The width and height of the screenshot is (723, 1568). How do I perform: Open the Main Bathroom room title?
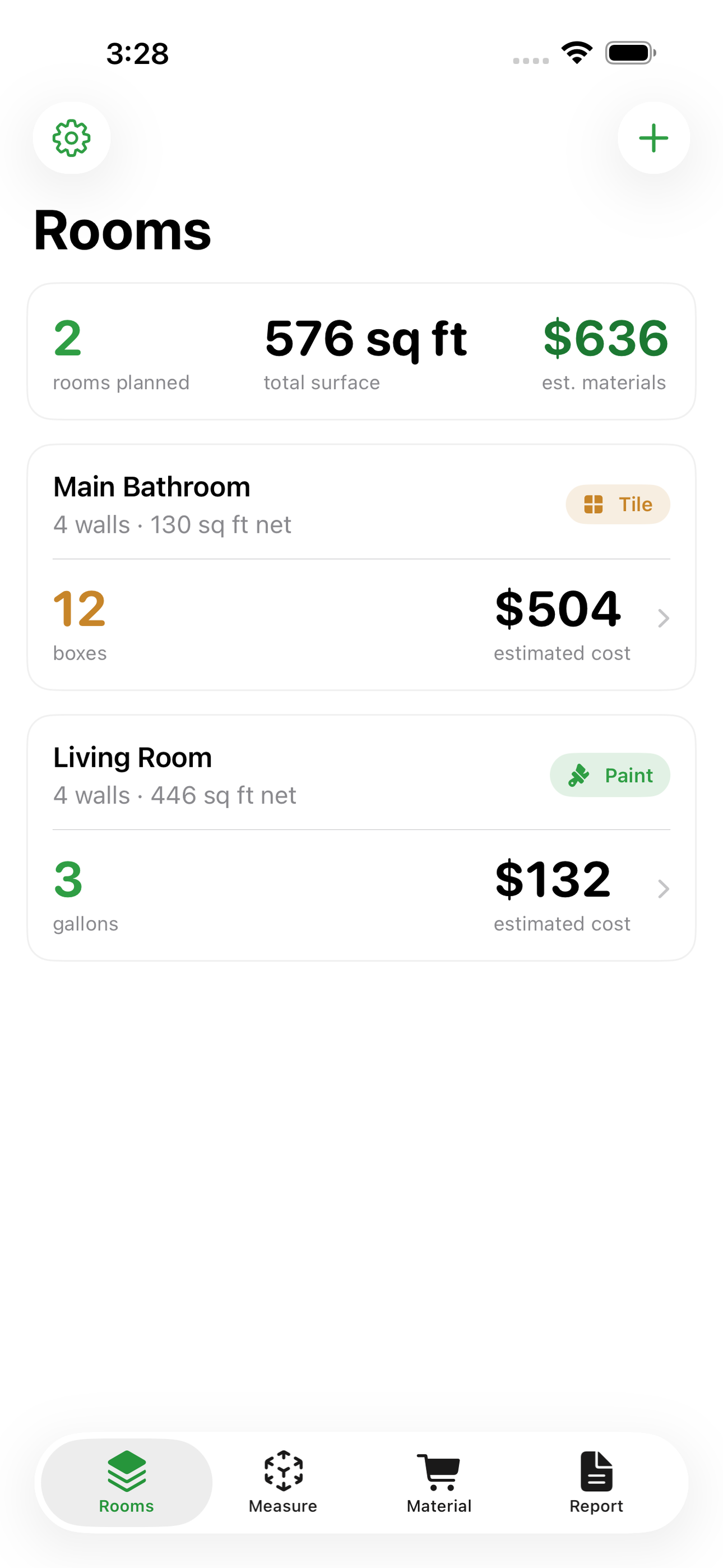(x=151, y=487)
